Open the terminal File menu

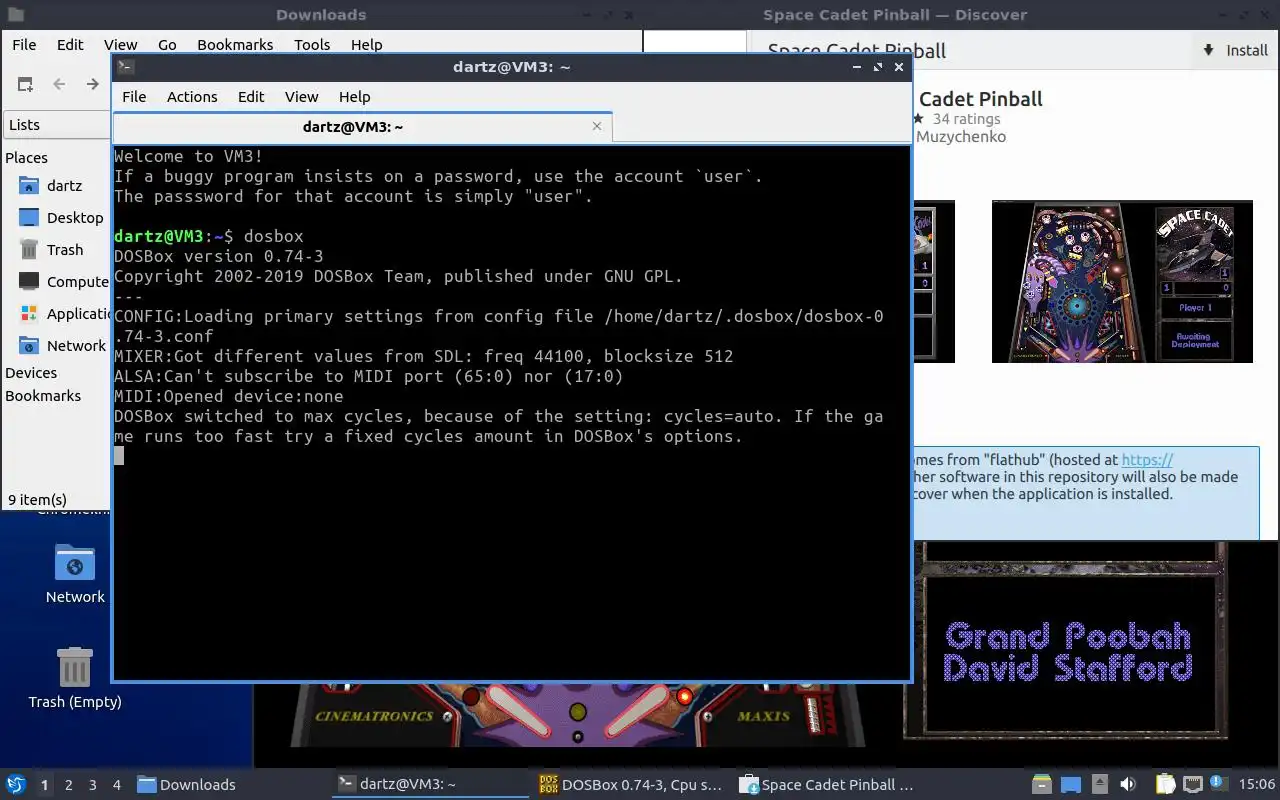coord(134,97)
